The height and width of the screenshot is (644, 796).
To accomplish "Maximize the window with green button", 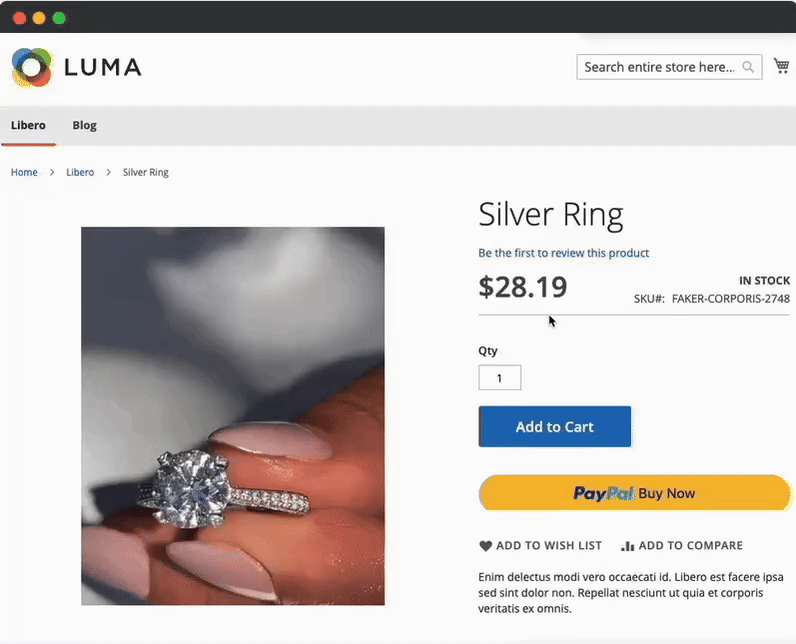I will point(59,17).
